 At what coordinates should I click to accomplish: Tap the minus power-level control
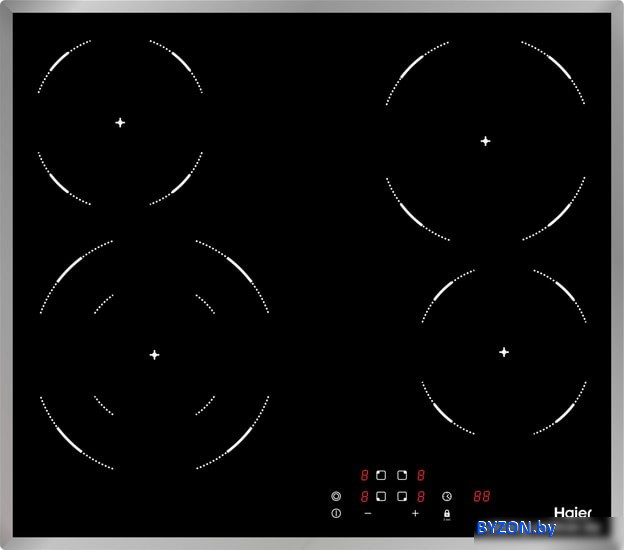tap(368, 513)
